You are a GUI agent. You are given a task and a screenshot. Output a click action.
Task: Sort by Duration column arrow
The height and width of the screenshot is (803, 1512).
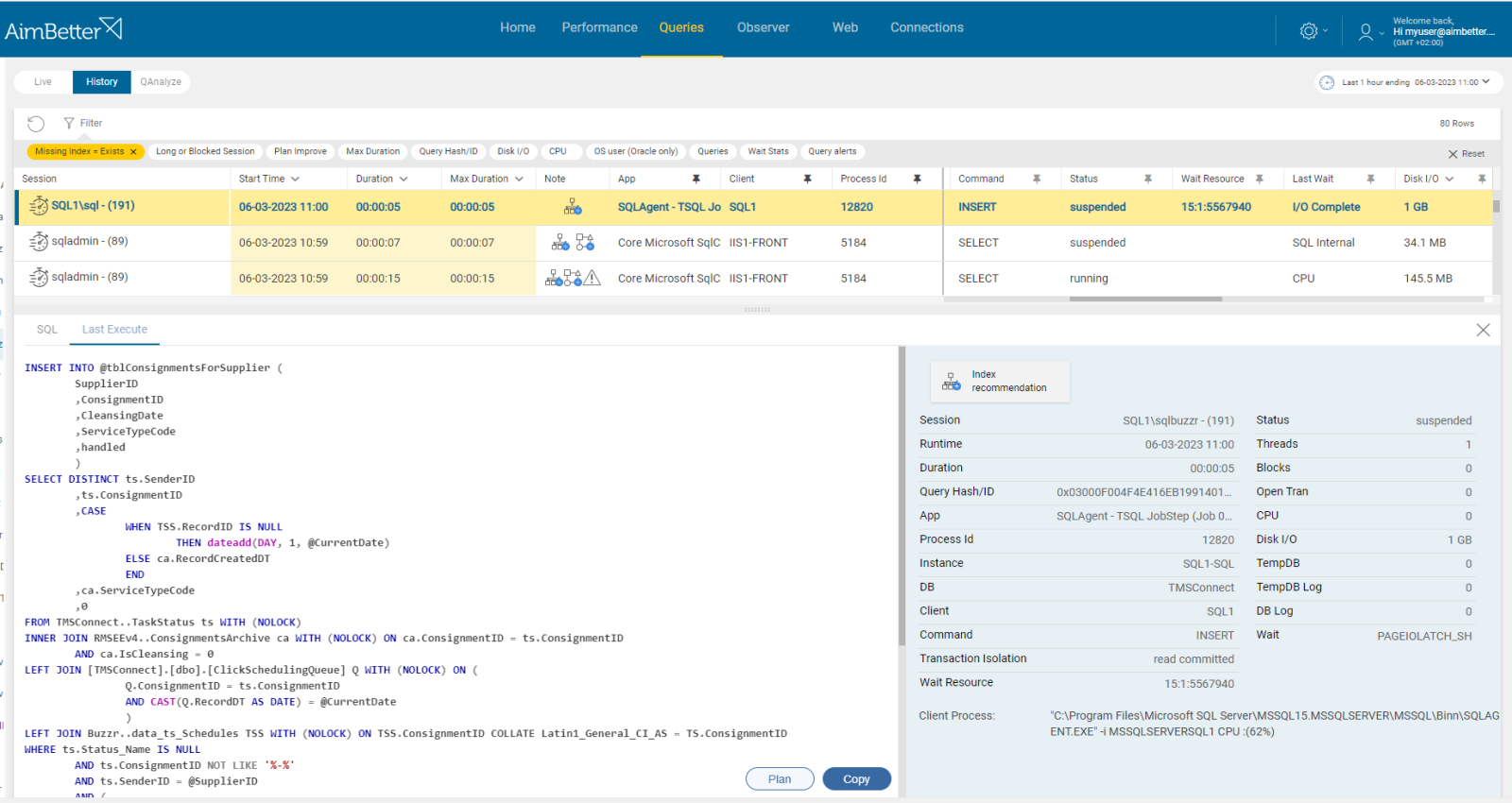click(404, 179)
